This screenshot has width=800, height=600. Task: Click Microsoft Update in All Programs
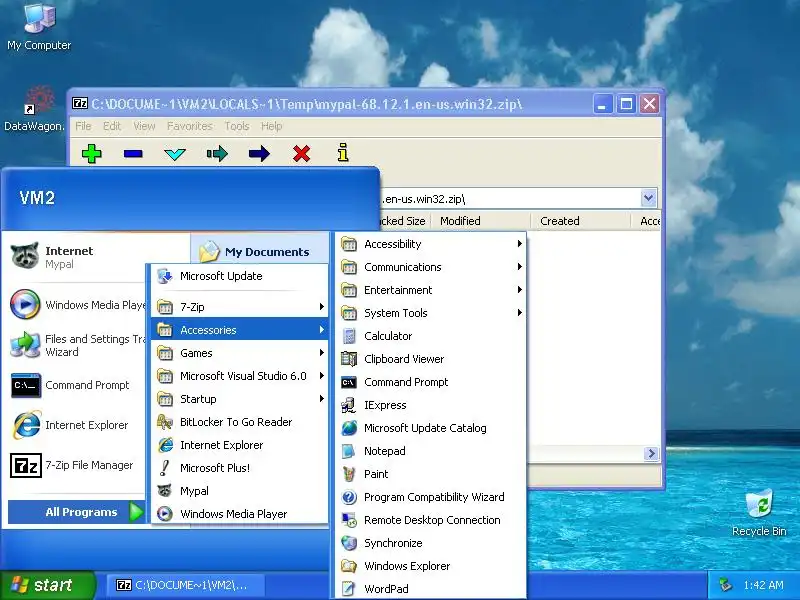[x=239, y=276]
